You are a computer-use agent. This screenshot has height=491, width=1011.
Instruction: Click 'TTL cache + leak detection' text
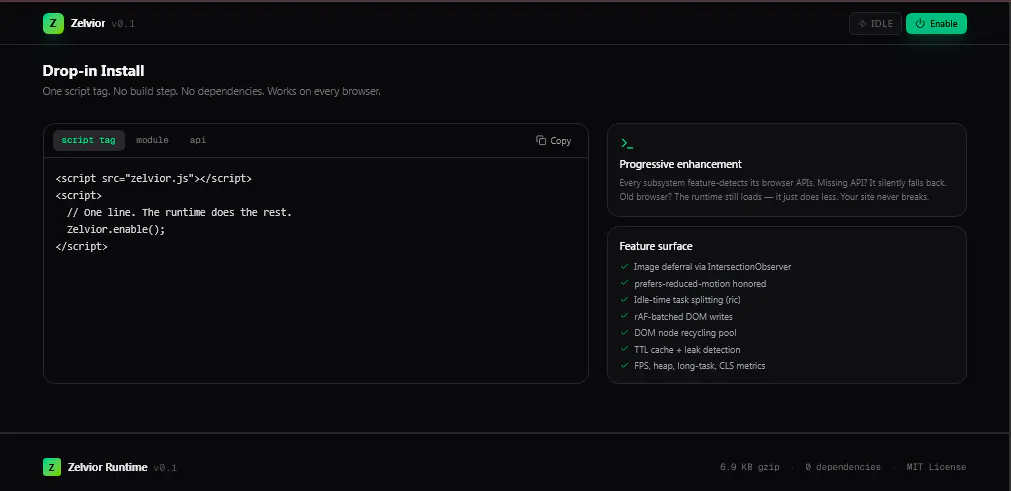(x=687, y=350)
